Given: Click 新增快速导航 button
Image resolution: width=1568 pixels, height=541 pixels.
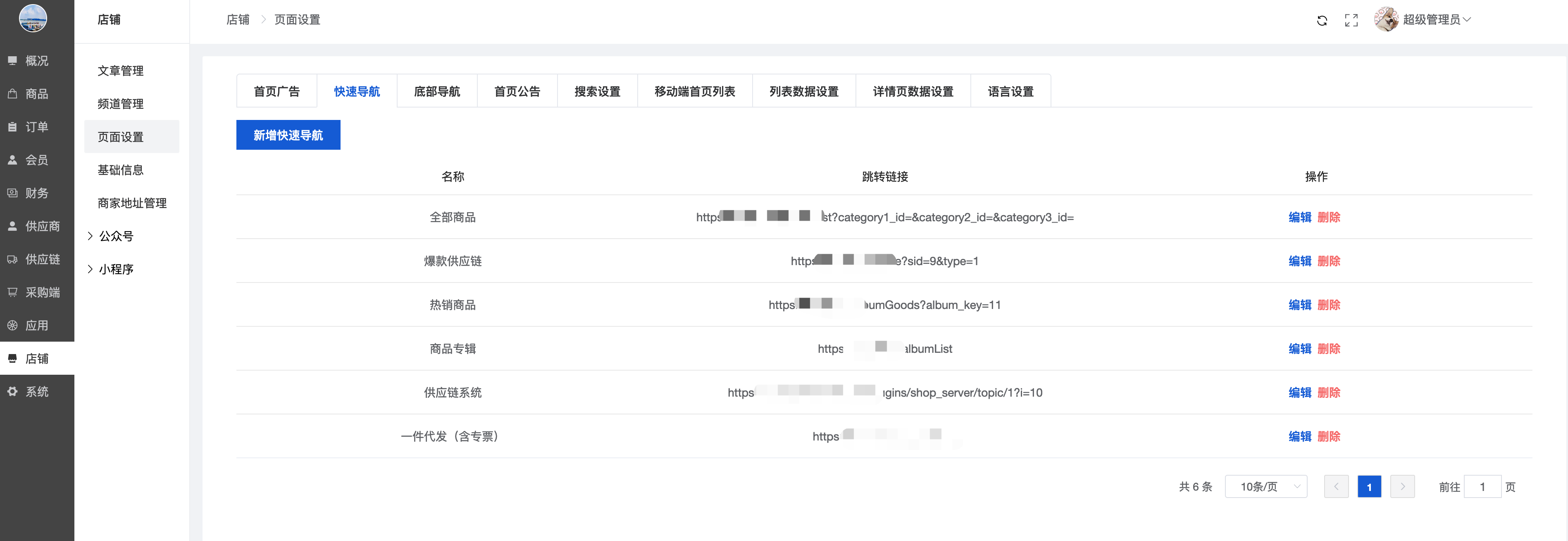Looking at the screenshot, I should point(288,135).
